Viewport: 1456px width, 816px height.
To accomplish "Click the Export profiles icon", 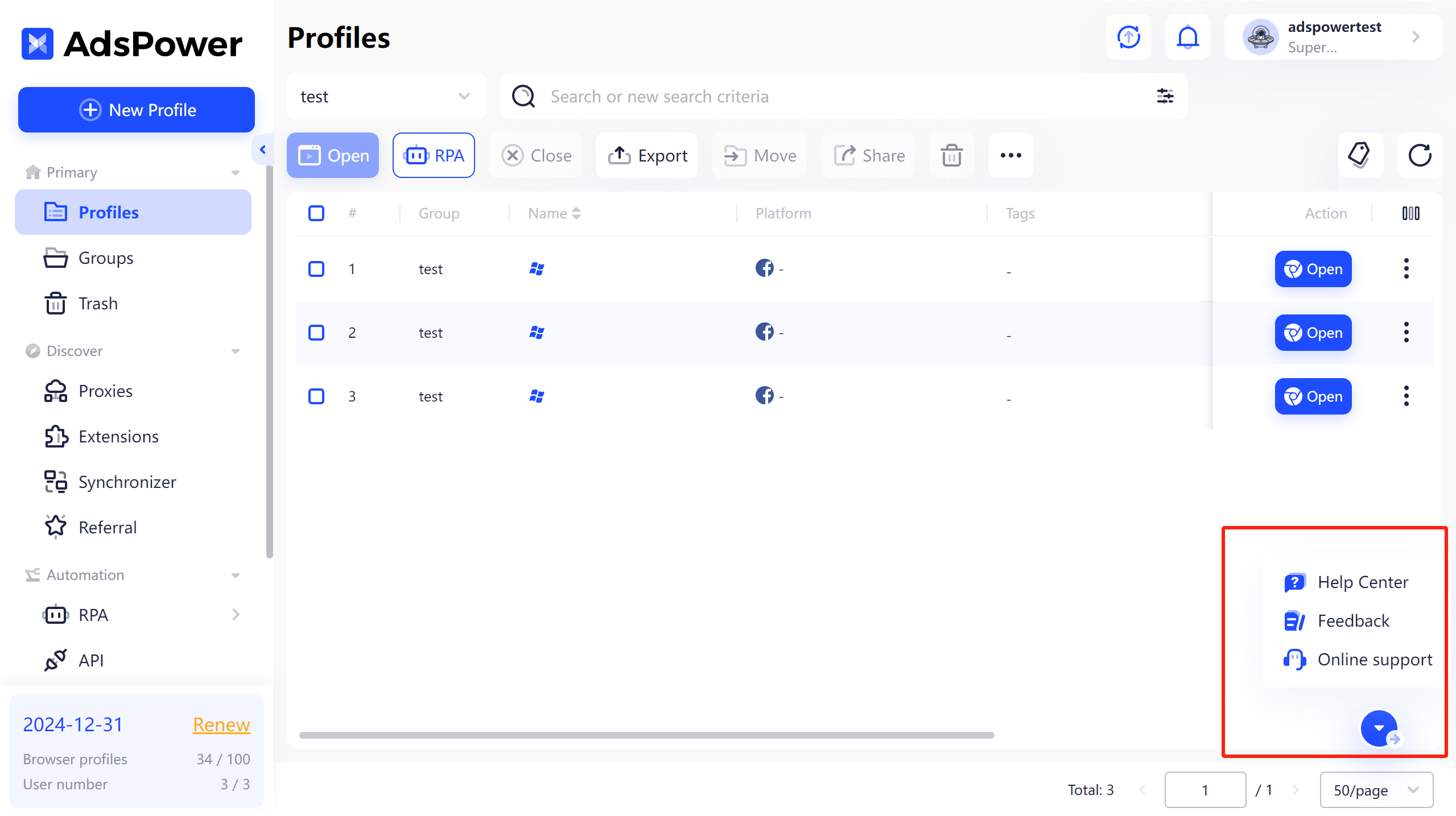I will [x=649, y=155].
